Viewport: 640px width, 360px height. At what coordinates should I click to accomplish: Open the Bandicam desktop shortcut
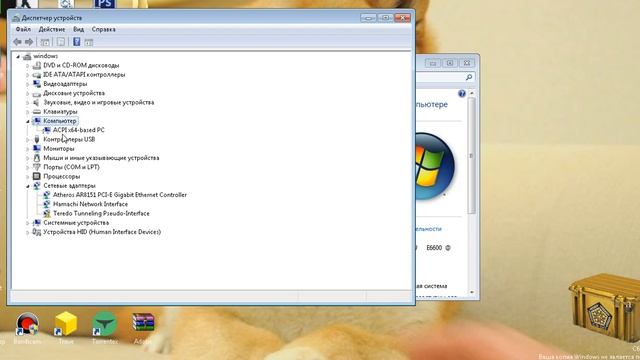tap(27, 324)
